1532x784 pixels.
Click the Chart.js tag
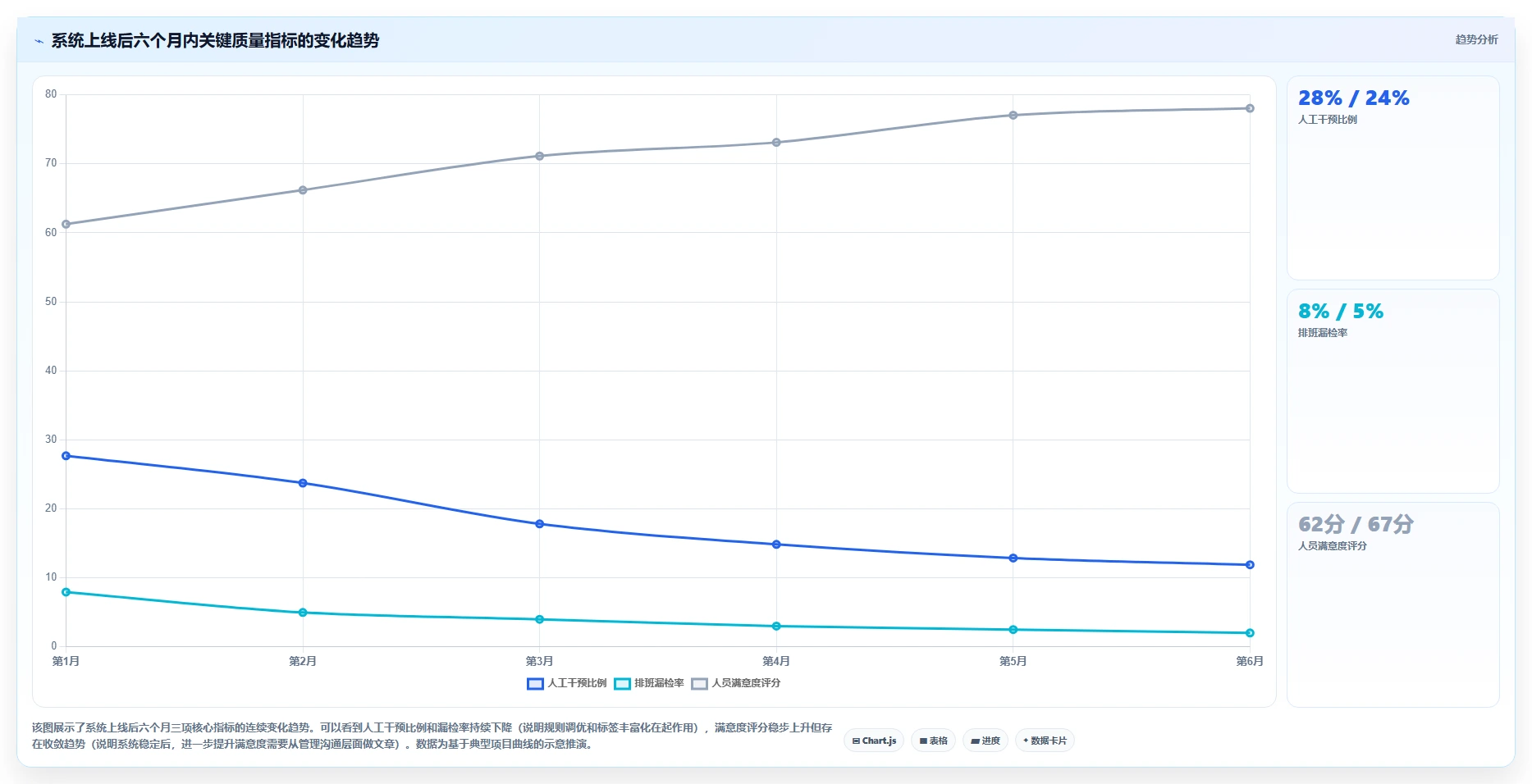tap(874, 741)
